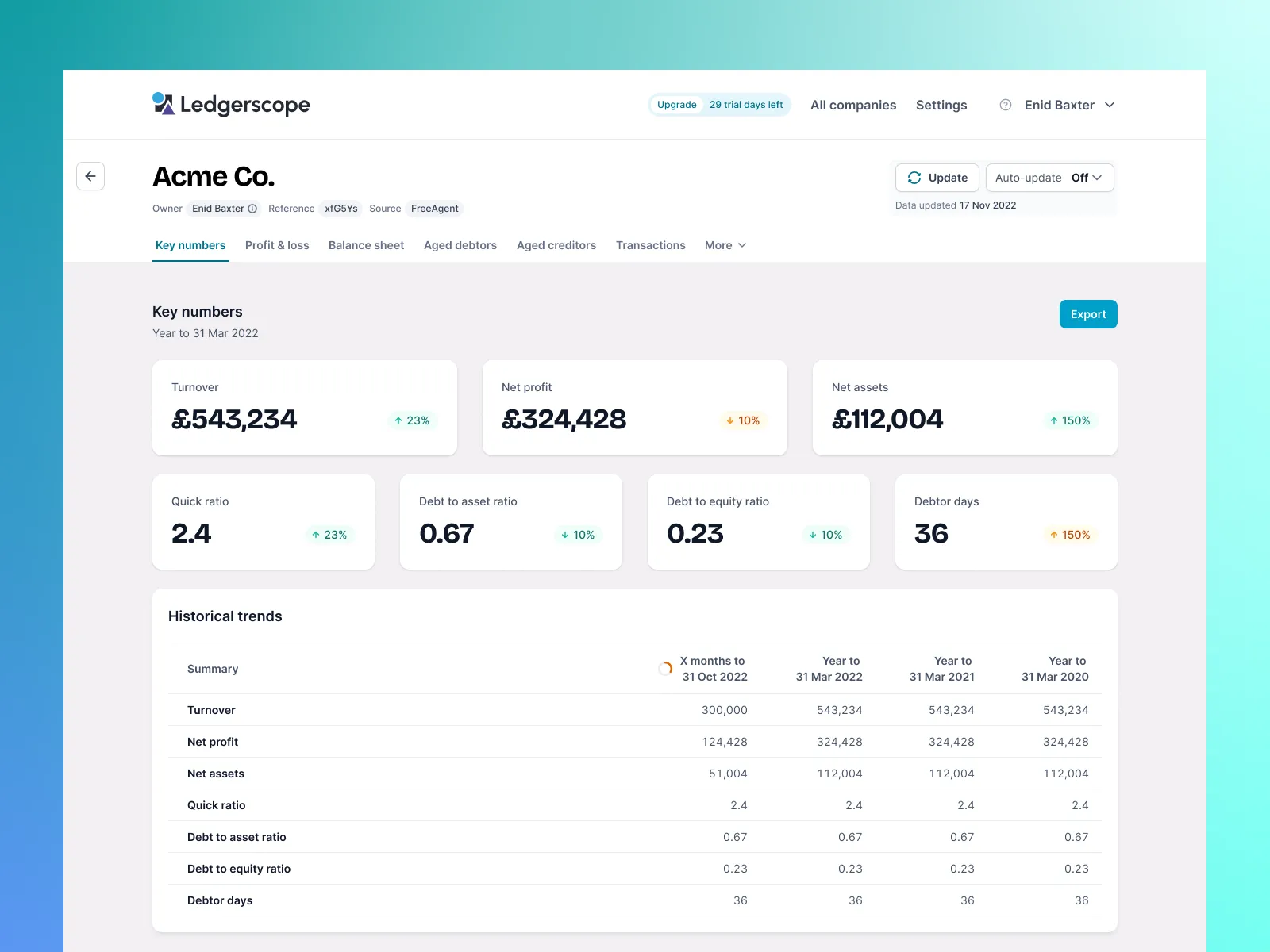
Task: Click the Year to 31 Mar 2022 column header
Action: click(829, 669)
